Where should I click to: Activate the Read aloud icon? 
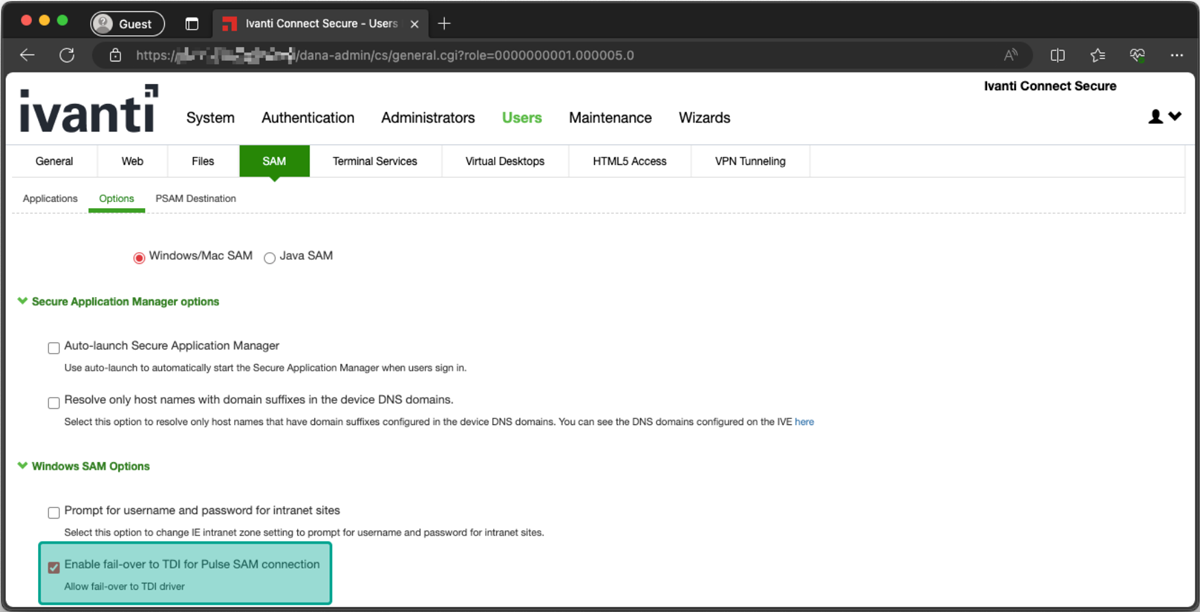1013,57
